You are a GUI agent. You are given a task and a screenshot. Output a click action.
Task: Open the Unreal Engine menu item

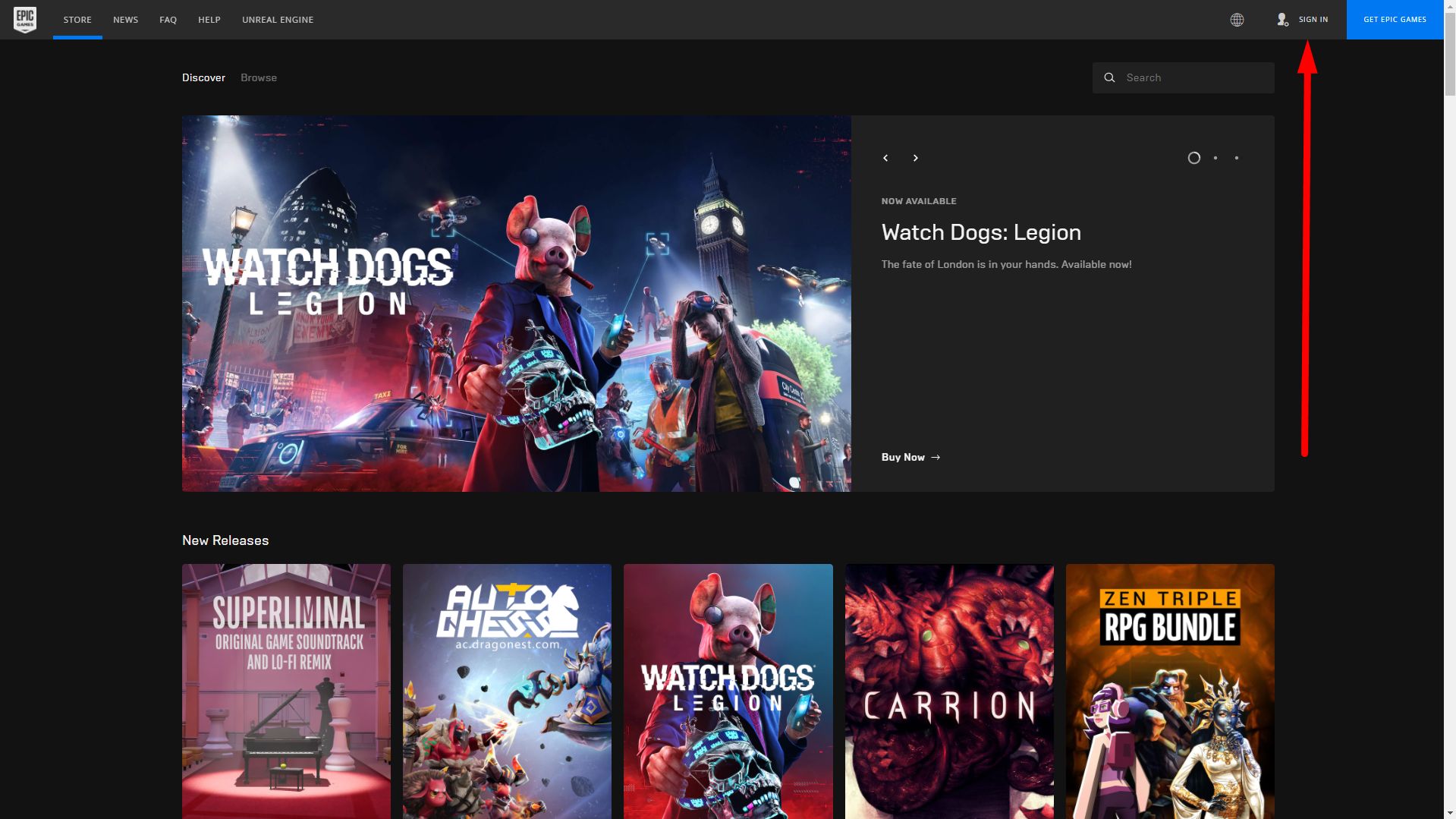[278, 20]
